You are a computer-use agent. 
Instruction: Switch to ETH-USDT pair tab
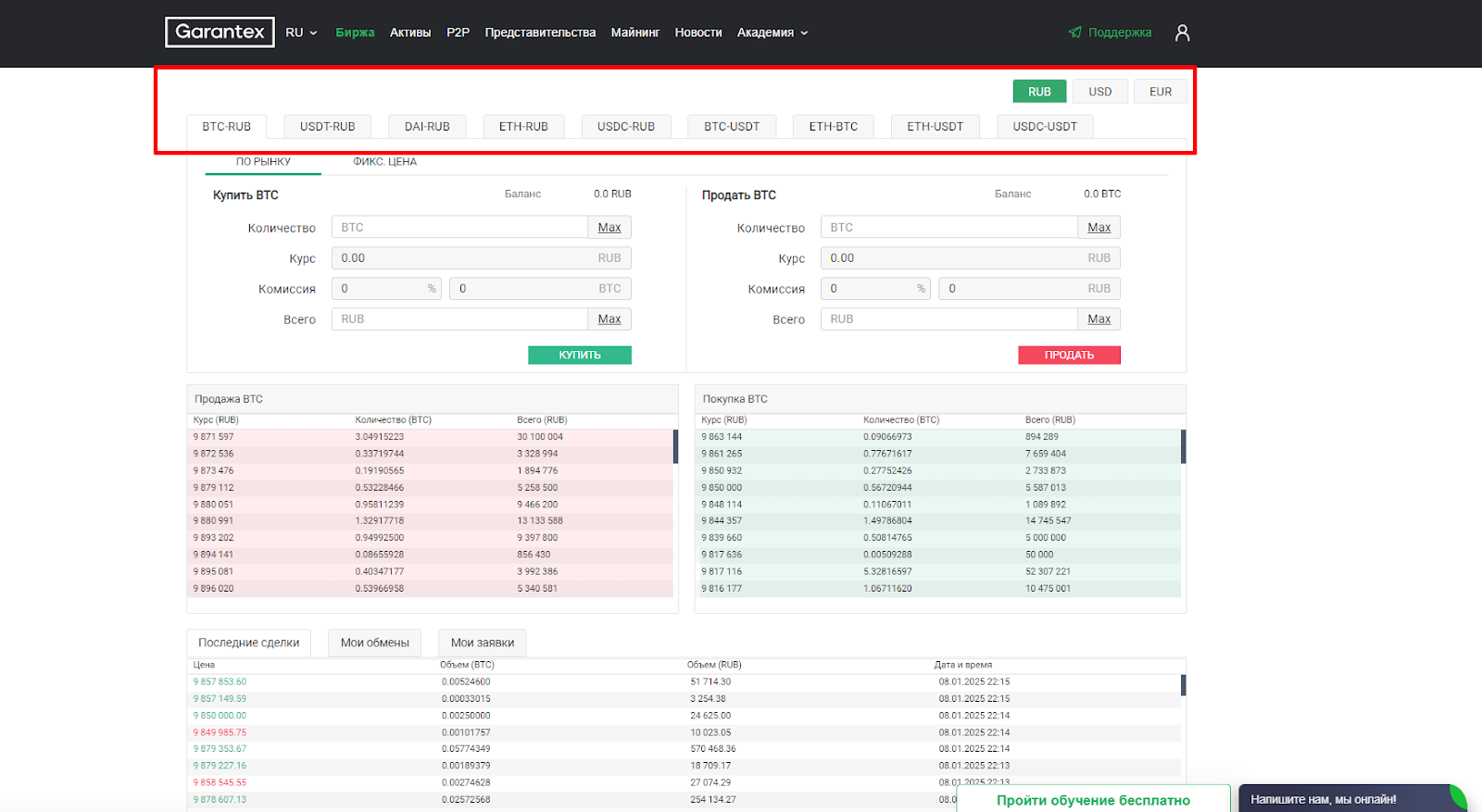pos(935,127)
